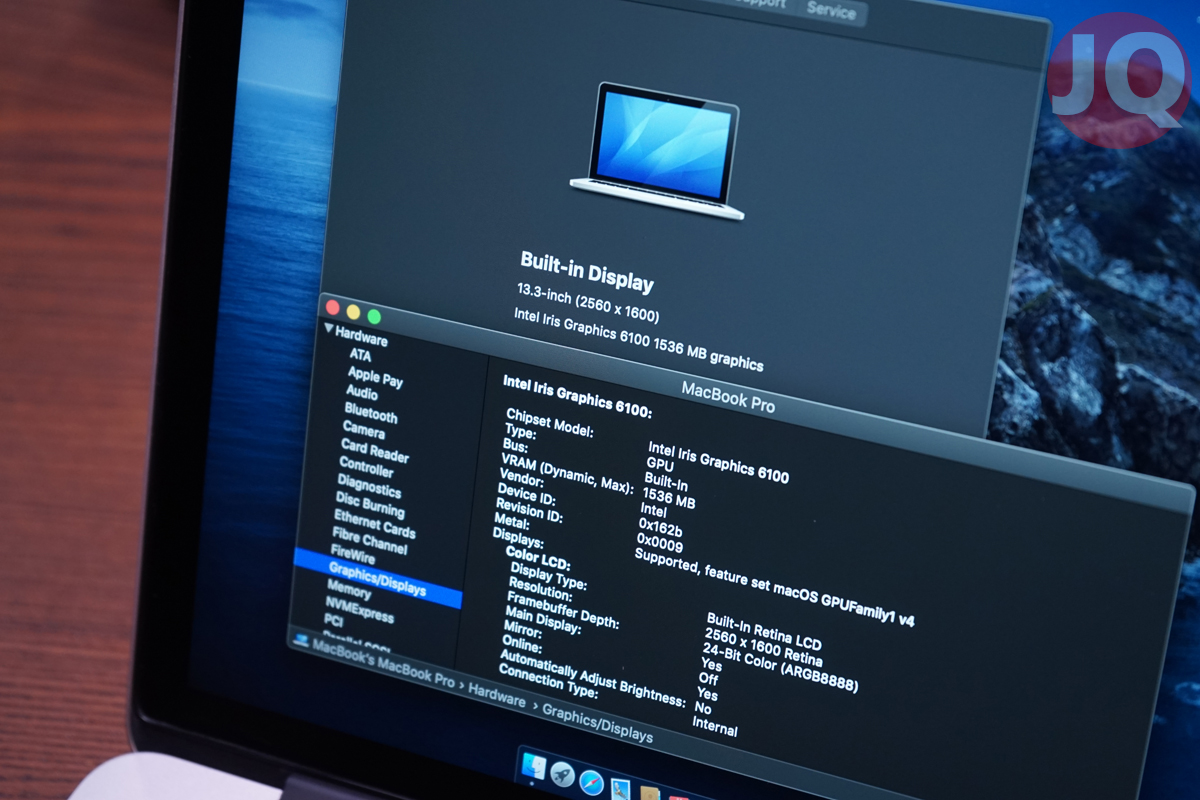Click the 1536 MB VRAM value
Screen dimensions: 1200x800
[x=669, y=496]
